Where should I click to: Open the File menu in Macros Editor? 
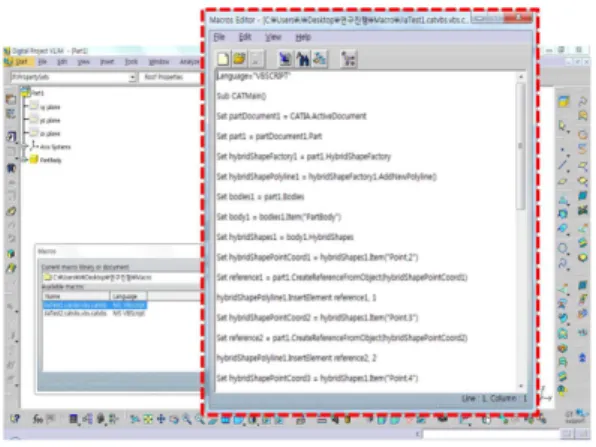(x=219, y=37)
